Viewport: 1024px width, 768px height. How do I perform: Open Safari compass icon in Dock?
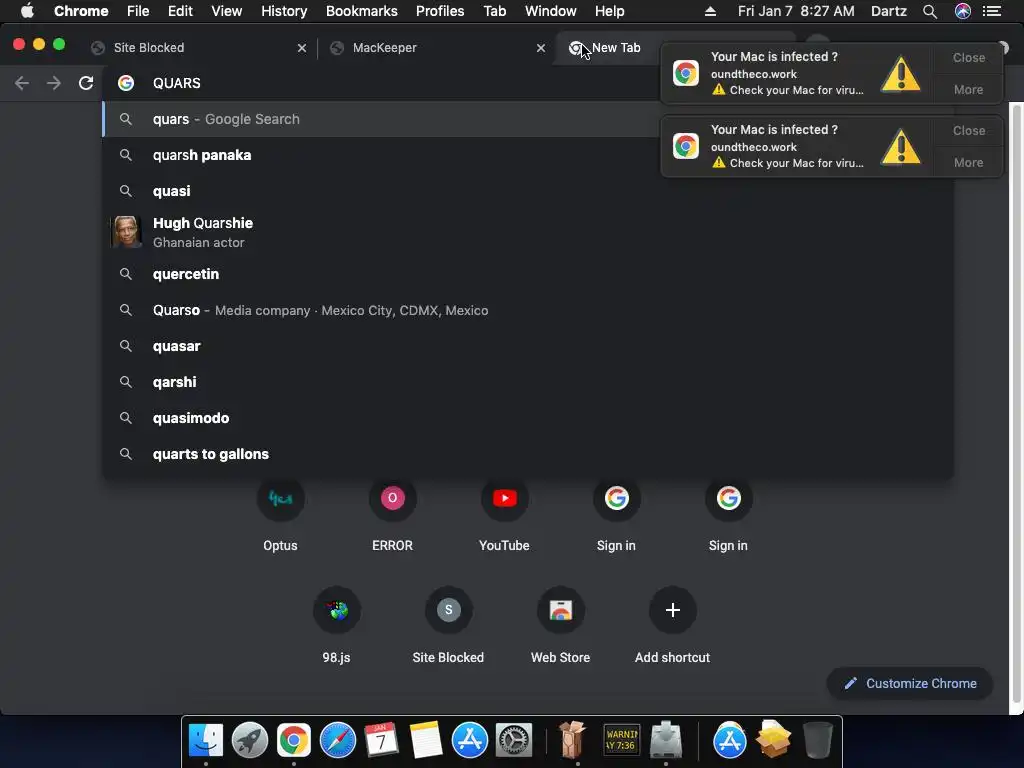point(338,741)
